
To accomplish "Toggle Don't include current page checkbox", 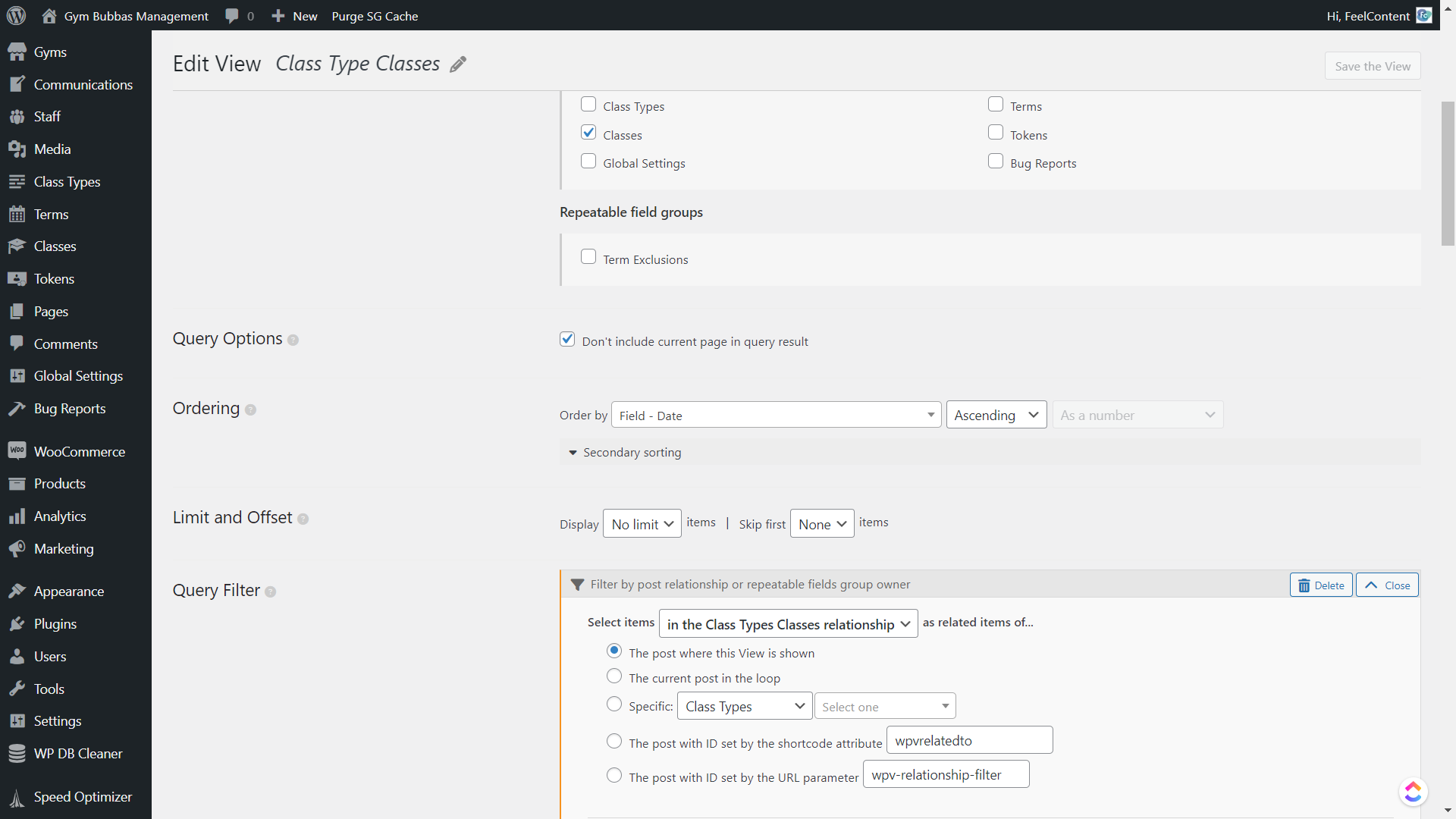I will 567,340.
